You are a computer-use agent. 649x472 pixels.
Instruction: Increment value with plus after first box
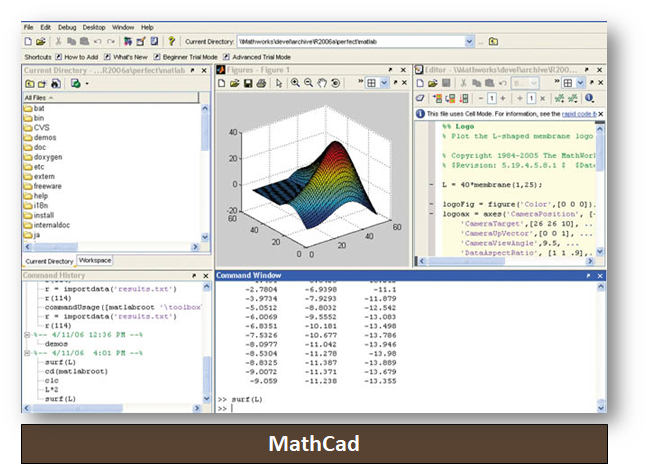503,98
